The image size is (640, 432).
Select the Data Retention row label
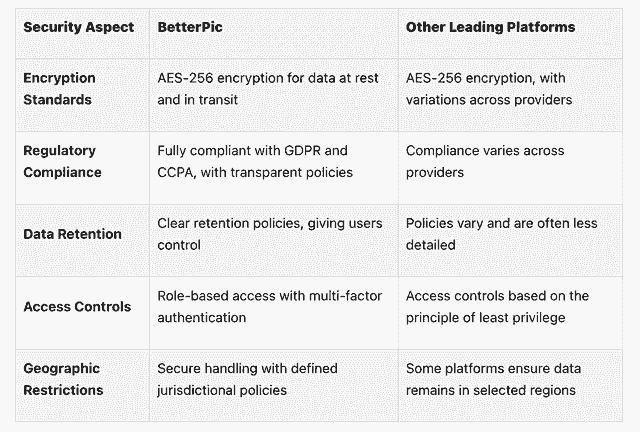tap(72, 234)
